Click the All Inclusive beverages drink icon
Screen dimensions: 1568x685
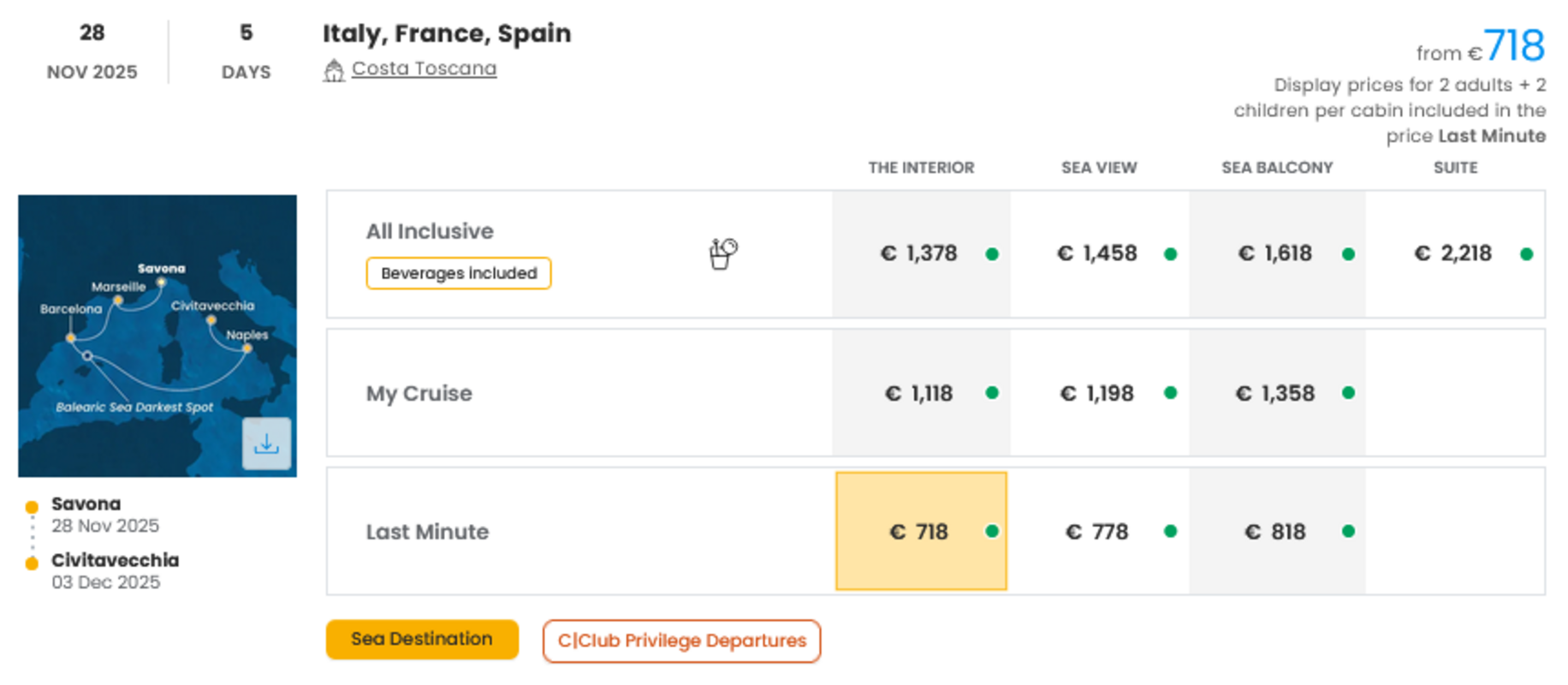click(x=722, y=253)
